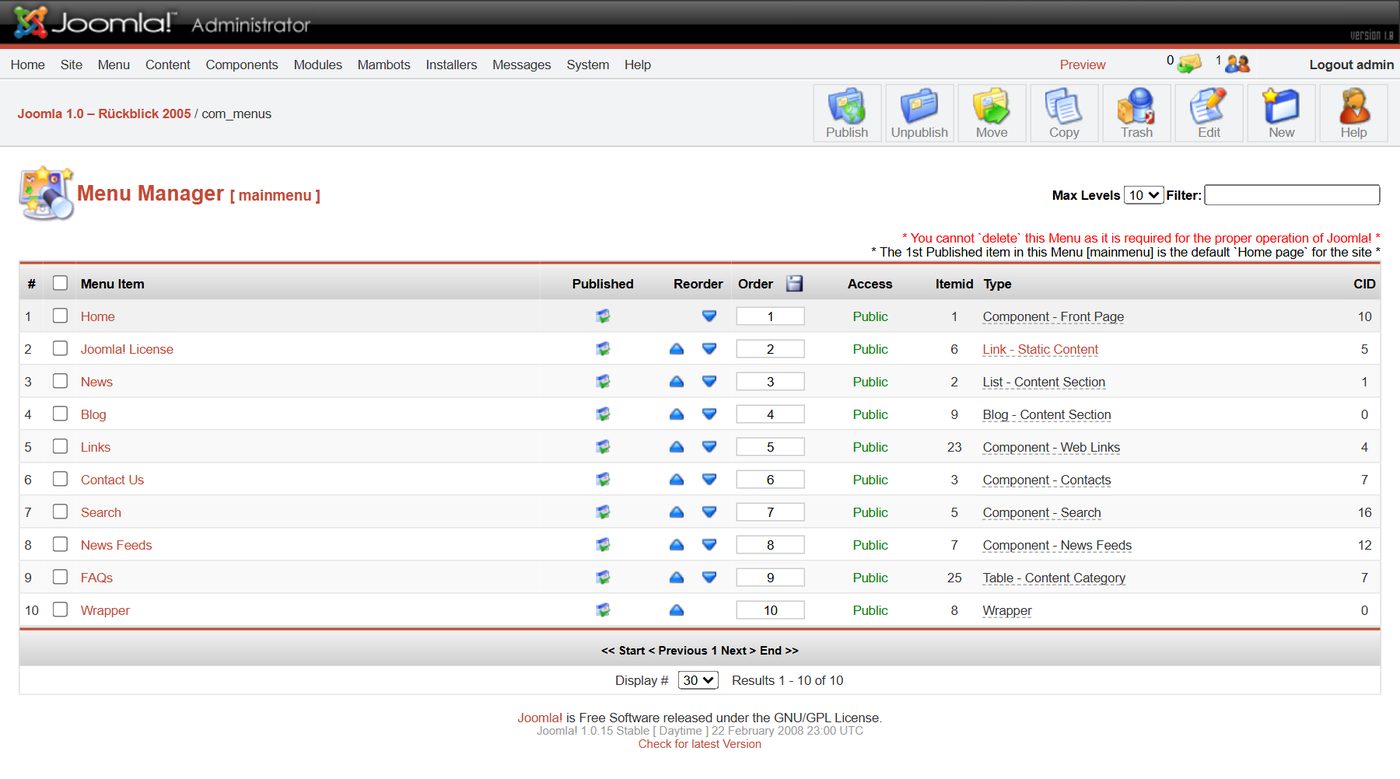Move Wrapper item up with arrow
This screenshot has height=779, width=1400.
tap(676, 610)
